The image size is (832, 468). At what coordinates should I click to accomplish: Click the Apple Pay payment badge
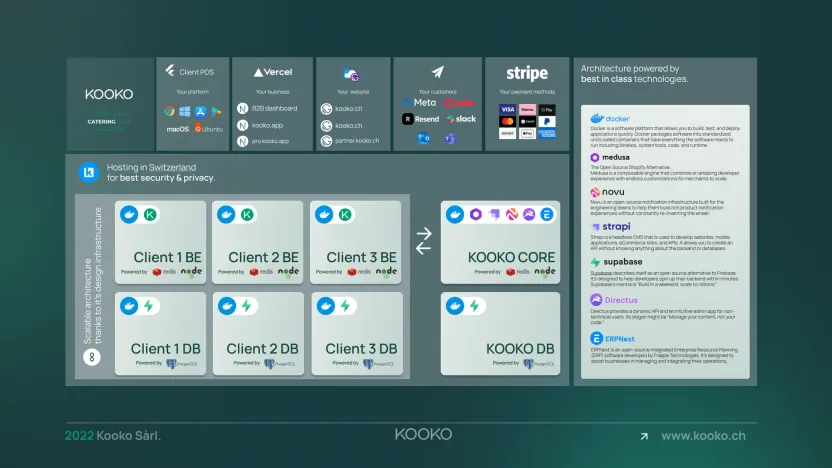point(527,134)
